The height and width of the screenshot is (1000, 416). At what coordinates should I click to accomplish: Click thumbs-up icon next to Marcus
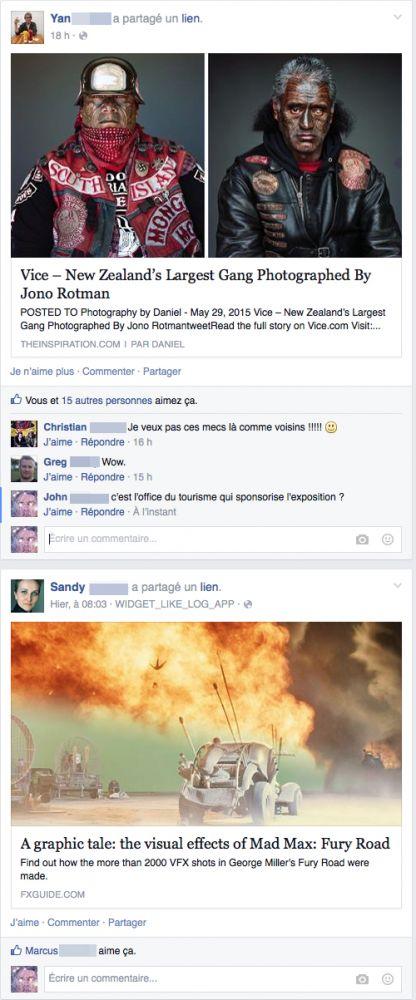tap(17, 950)
